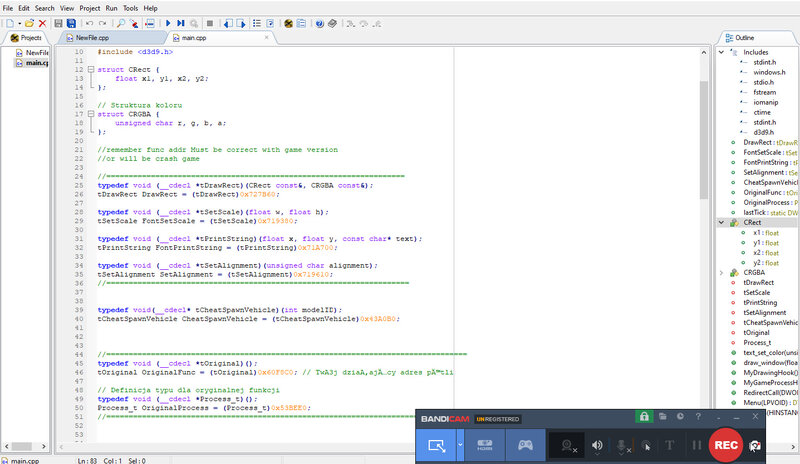The image size is (800, 464).
Task: Toggle Bandicam microphone recording
Action: tap(621, 444)
